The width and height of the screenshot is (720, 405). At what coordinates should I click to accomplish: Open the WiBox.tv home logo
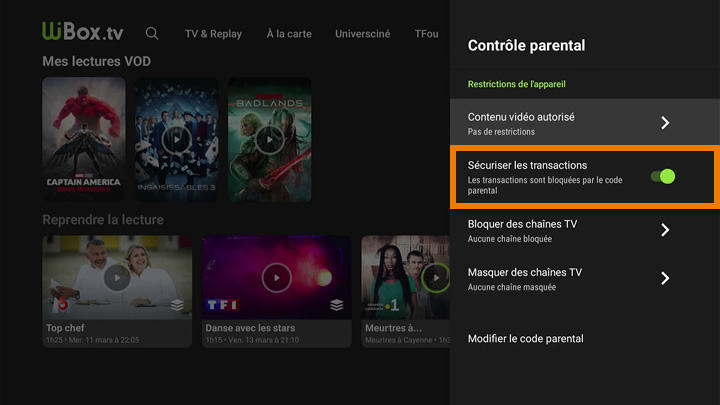tap(83, 33)
